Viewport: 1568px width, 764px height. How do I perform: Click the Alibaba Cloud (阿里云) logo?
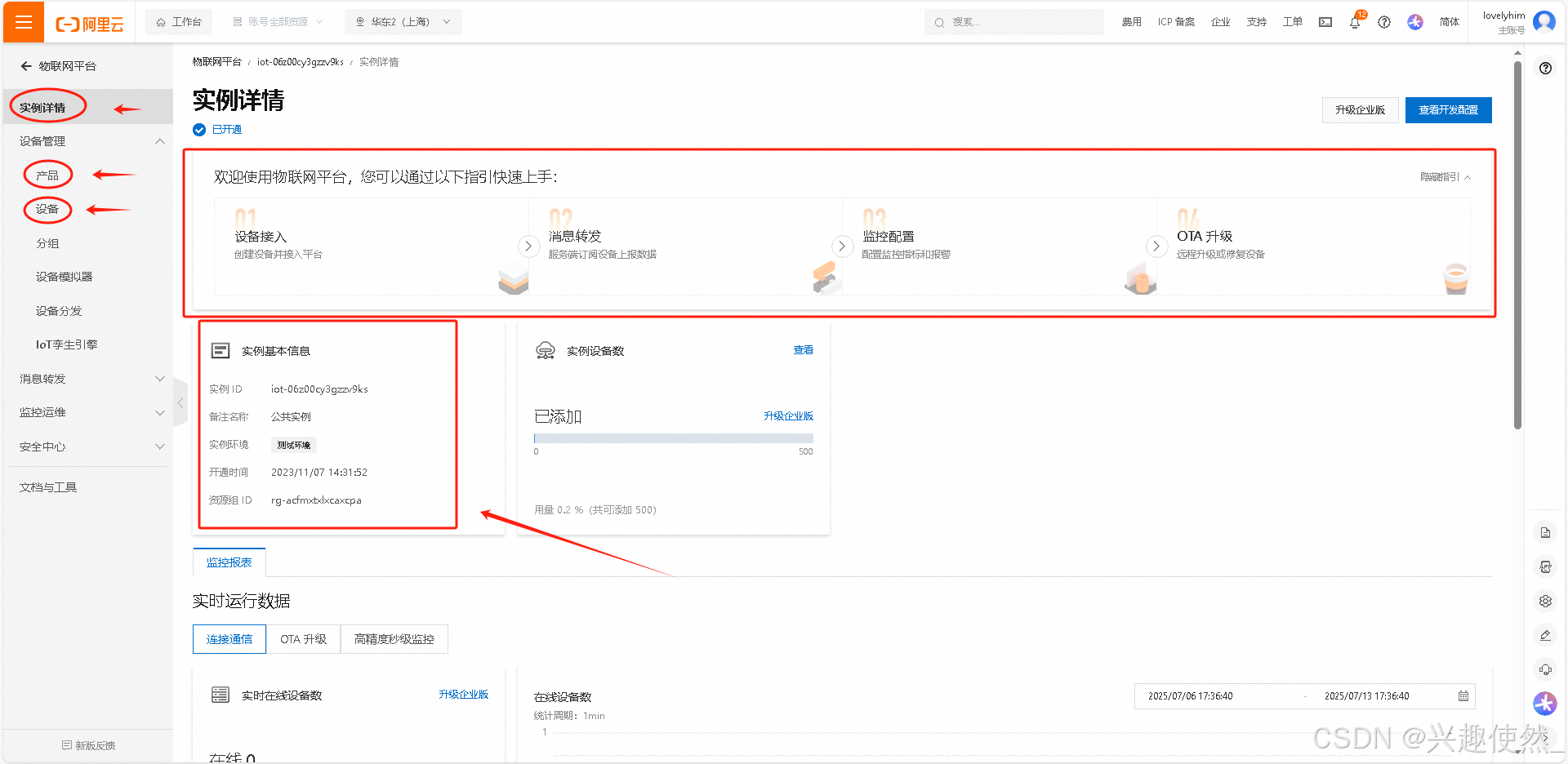click(x=90, y=24)
